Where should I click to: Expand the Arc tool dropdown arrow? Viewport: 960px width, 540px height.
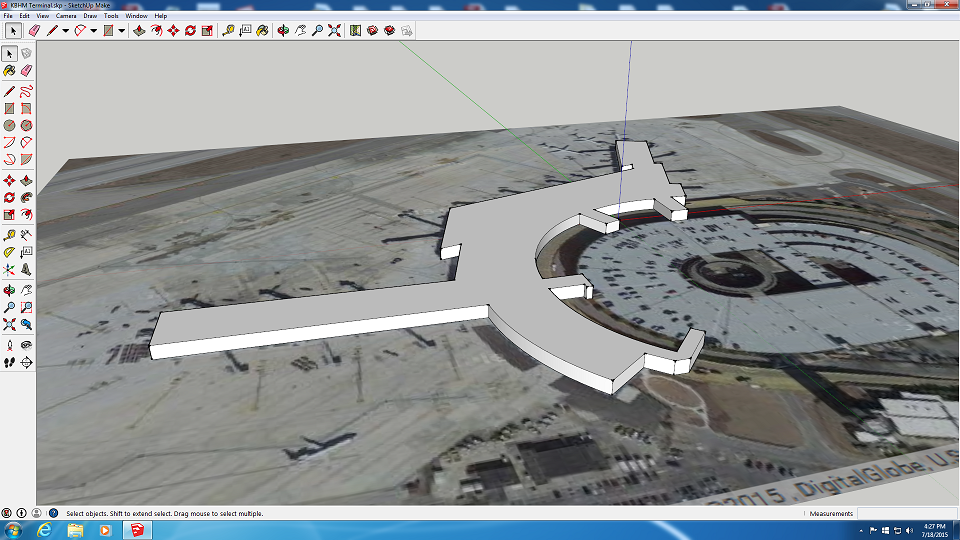pos(93,31)
